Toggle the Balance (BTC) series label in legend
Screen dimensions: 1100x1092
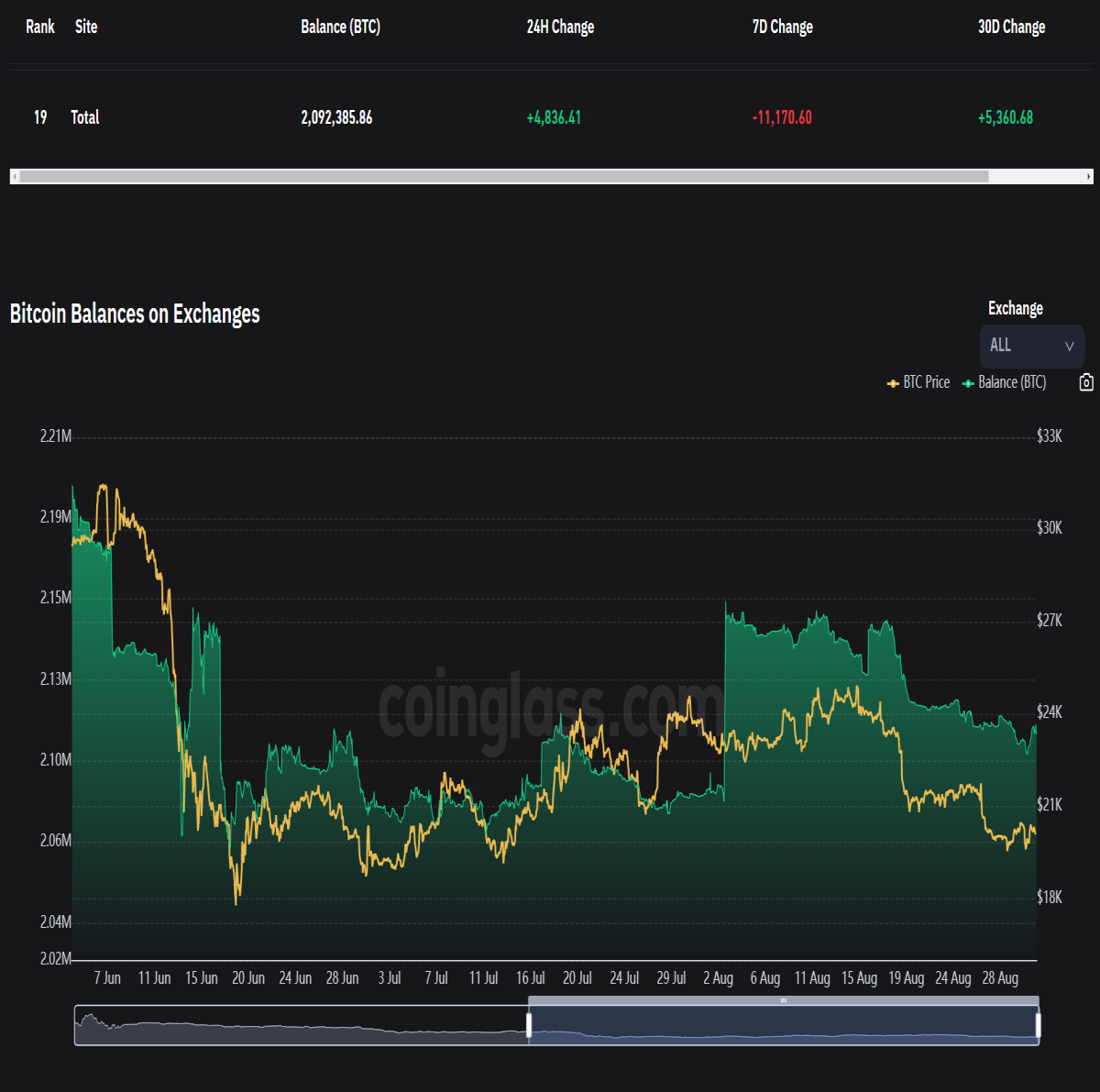tap(1012, 382)
